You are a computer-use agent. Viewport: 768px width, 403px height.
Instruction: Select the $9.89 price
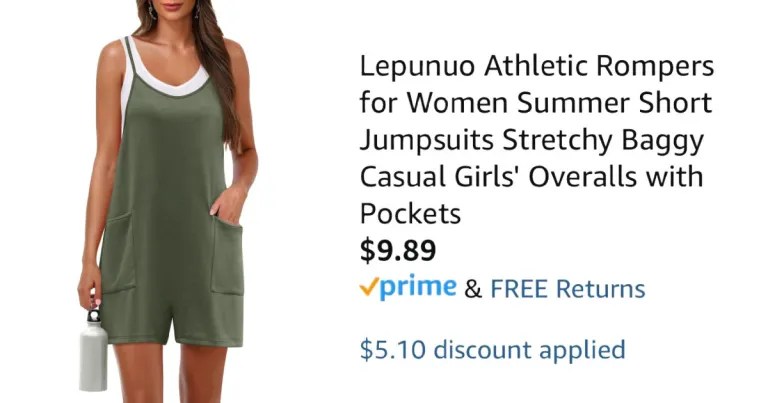[398, 250]
